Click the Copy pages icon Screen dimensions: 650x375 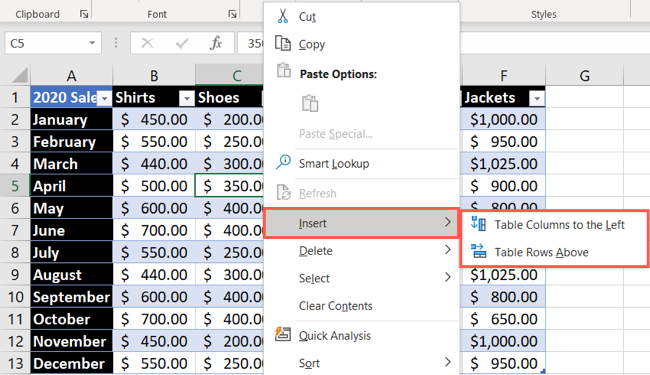coord(283,43)
